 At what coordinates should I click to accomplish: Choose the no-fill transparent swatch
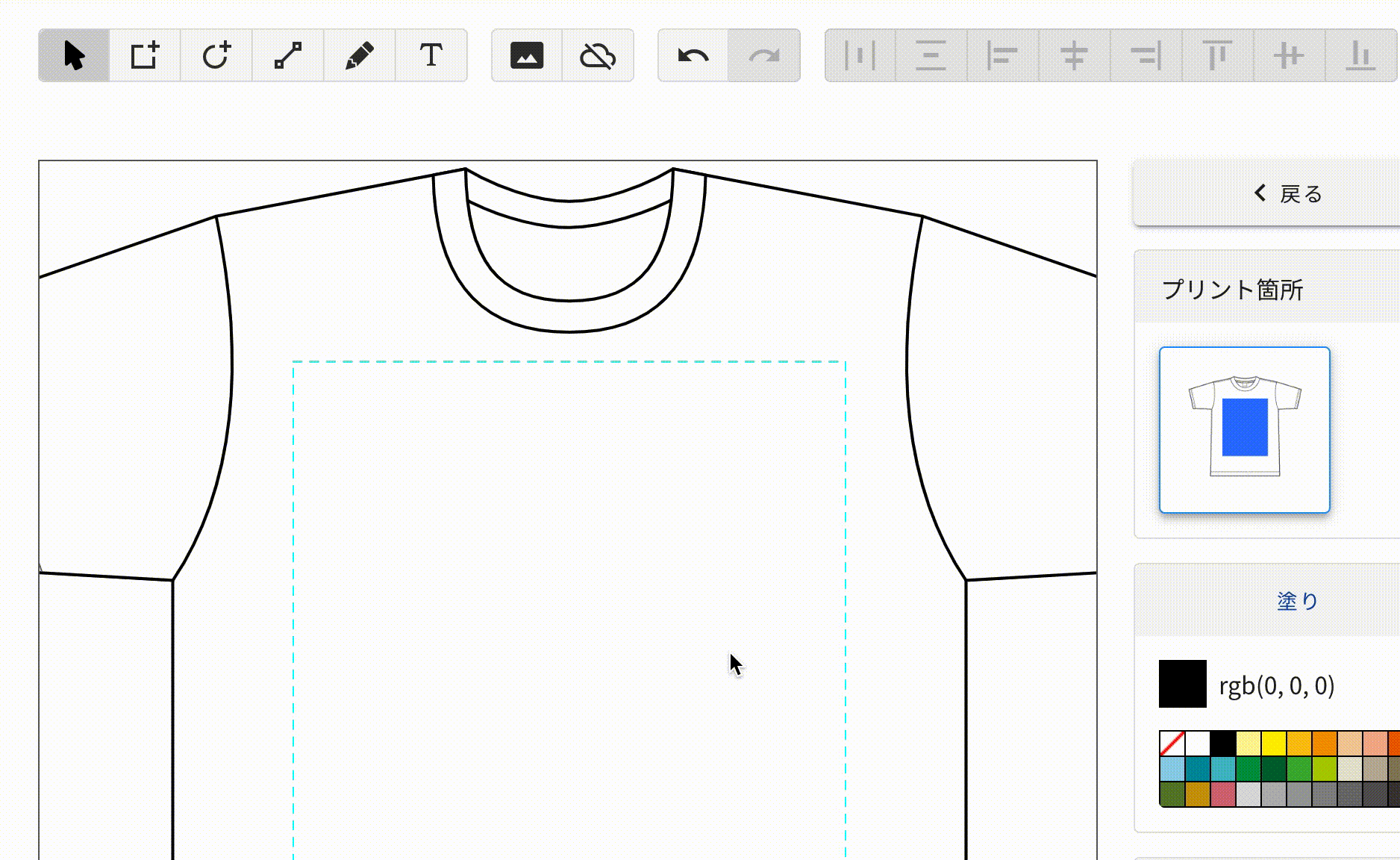coord(1172,744)
